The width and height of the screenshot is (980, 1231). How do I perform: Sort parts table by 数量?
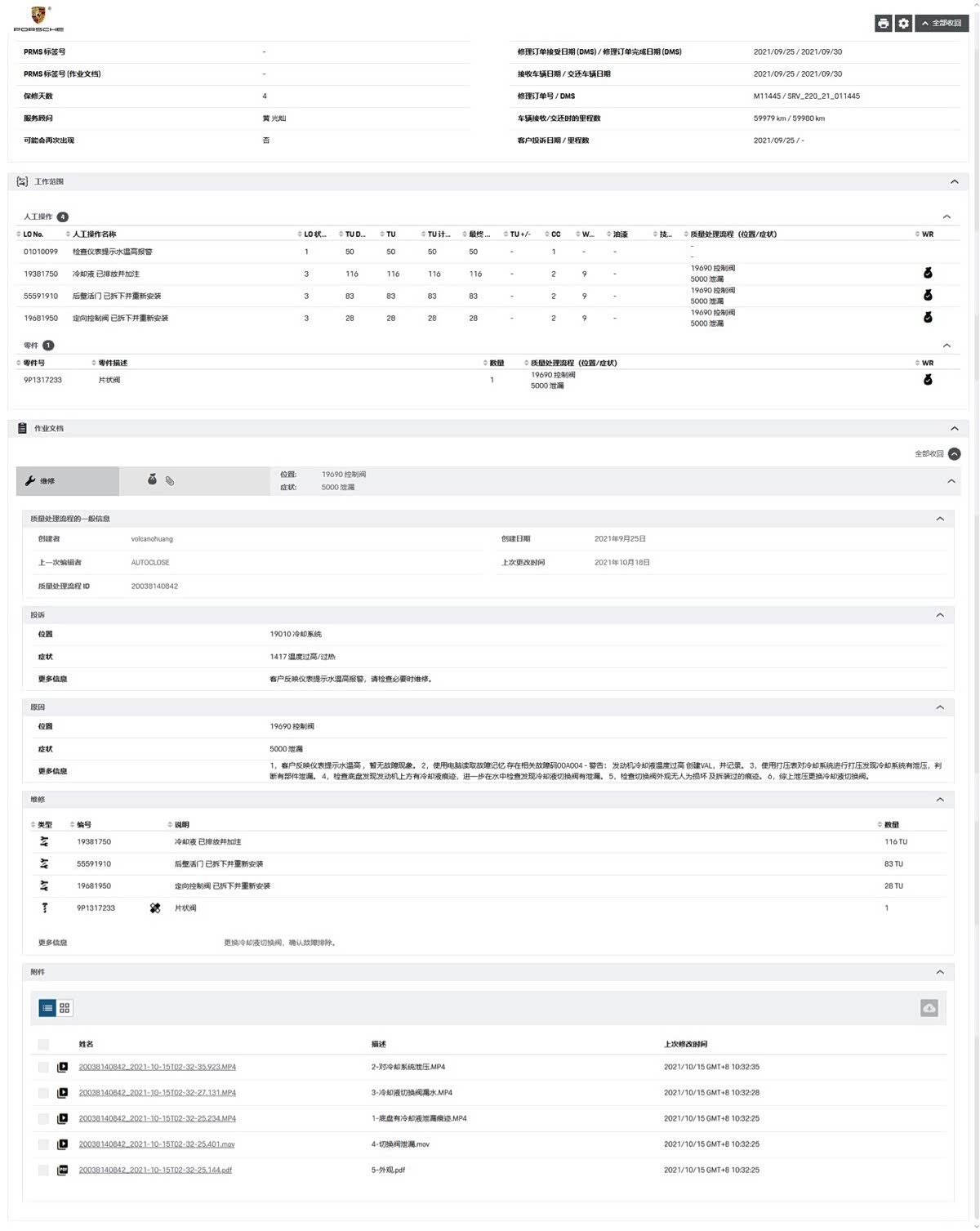493,363
